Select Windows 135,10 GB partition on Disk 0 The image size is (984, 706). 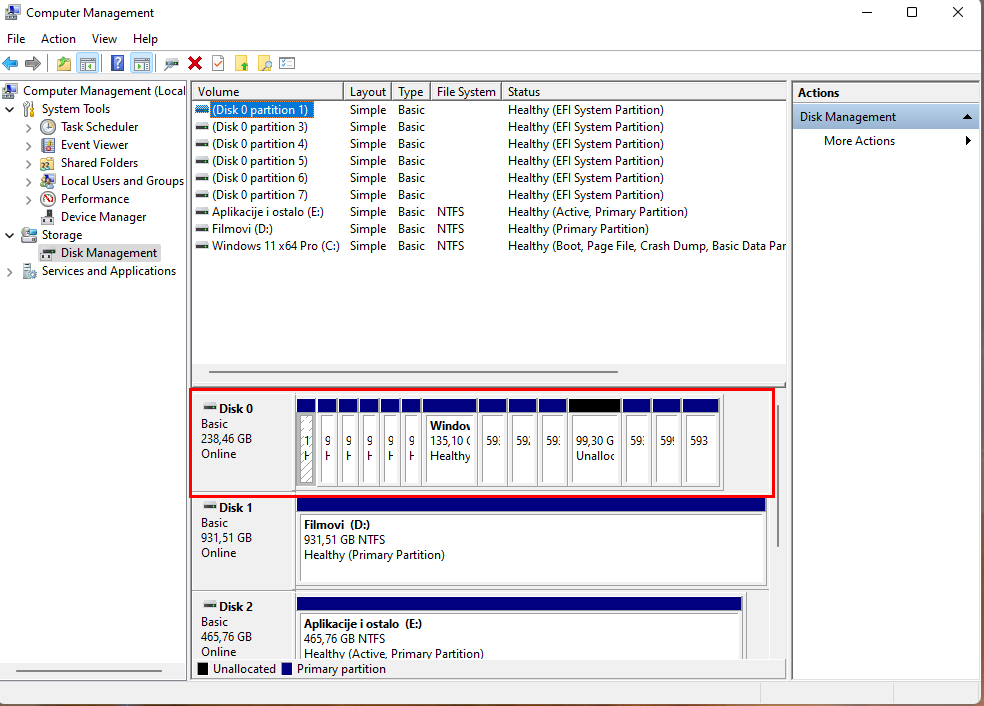[x=449, y=441]
